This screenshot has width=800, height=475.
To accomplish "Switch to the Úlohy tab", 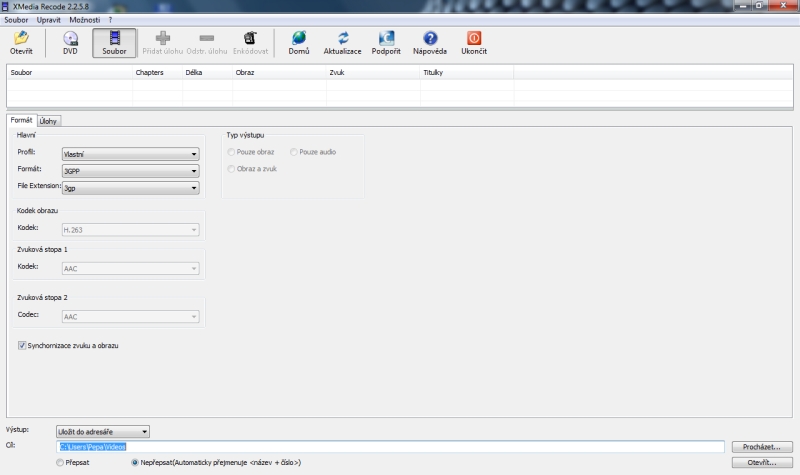I will click(48, 121).
